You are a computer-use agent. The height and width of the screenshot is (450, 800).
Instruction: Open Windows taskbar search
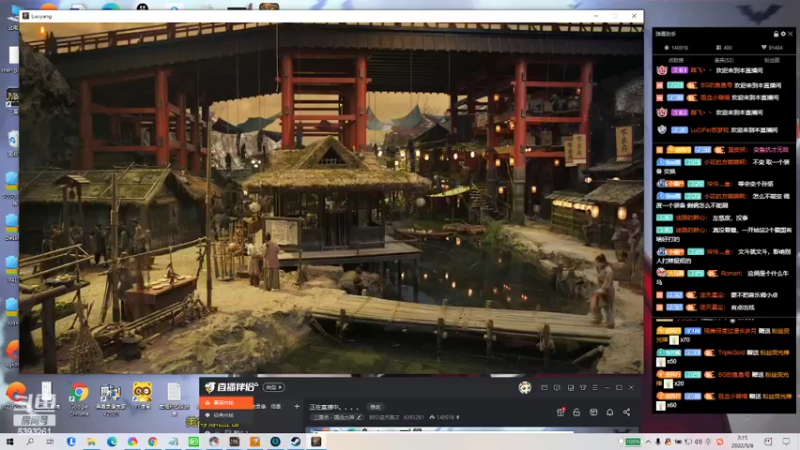click(30, 441)
